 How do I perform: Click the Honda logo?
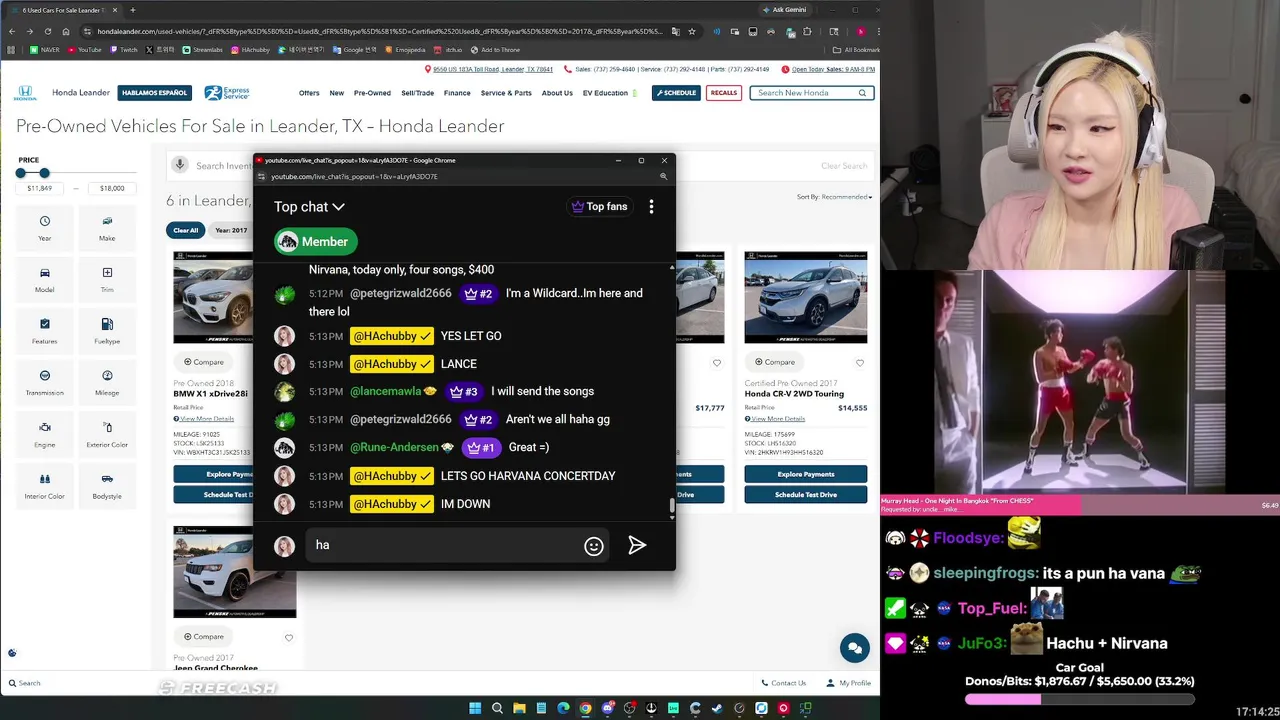[x=25, y=93]
